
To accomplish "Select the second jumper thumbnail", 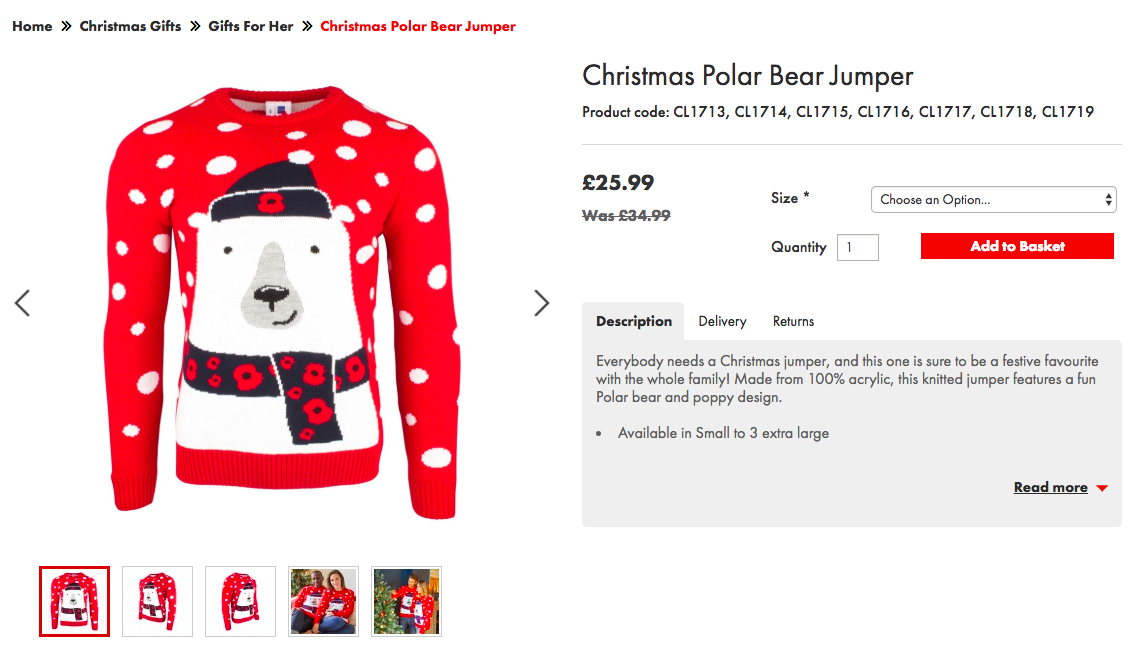I will (157, 601).
